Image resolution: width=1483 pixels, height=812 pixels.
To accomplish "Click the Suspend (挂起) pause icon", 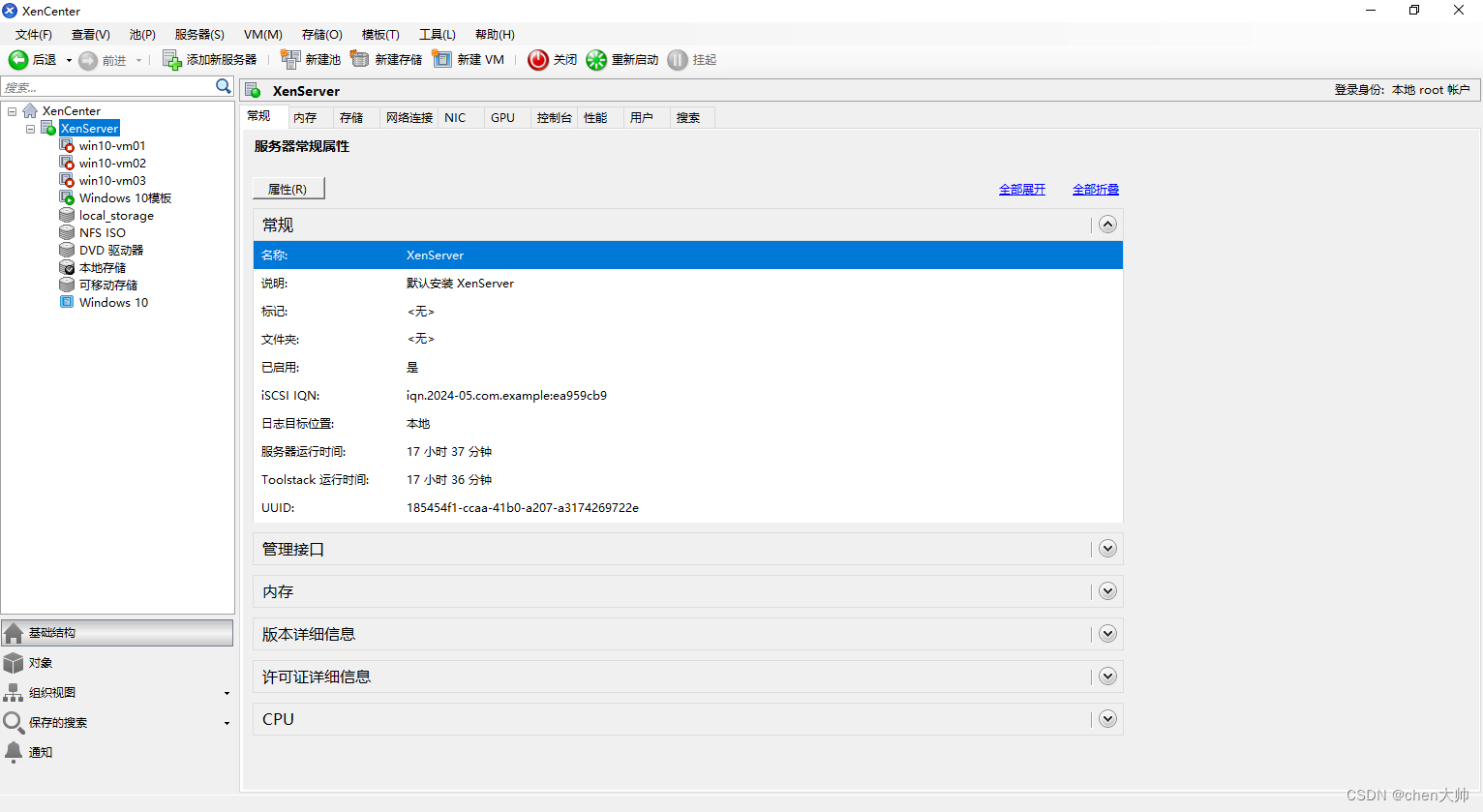I will pyautogui.click(x=678, y=60).
